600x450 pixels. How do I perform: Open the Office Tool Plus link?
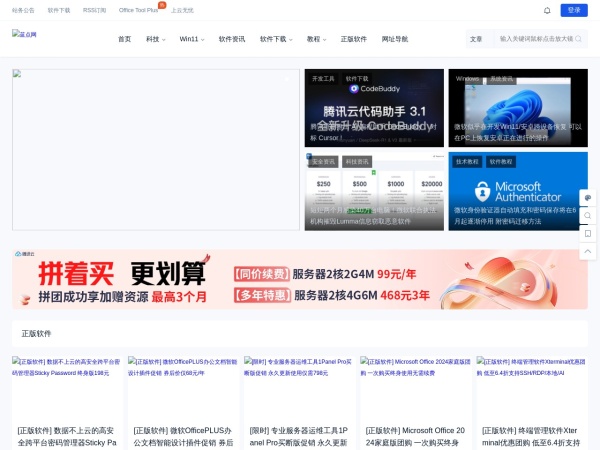click(138, 10)
